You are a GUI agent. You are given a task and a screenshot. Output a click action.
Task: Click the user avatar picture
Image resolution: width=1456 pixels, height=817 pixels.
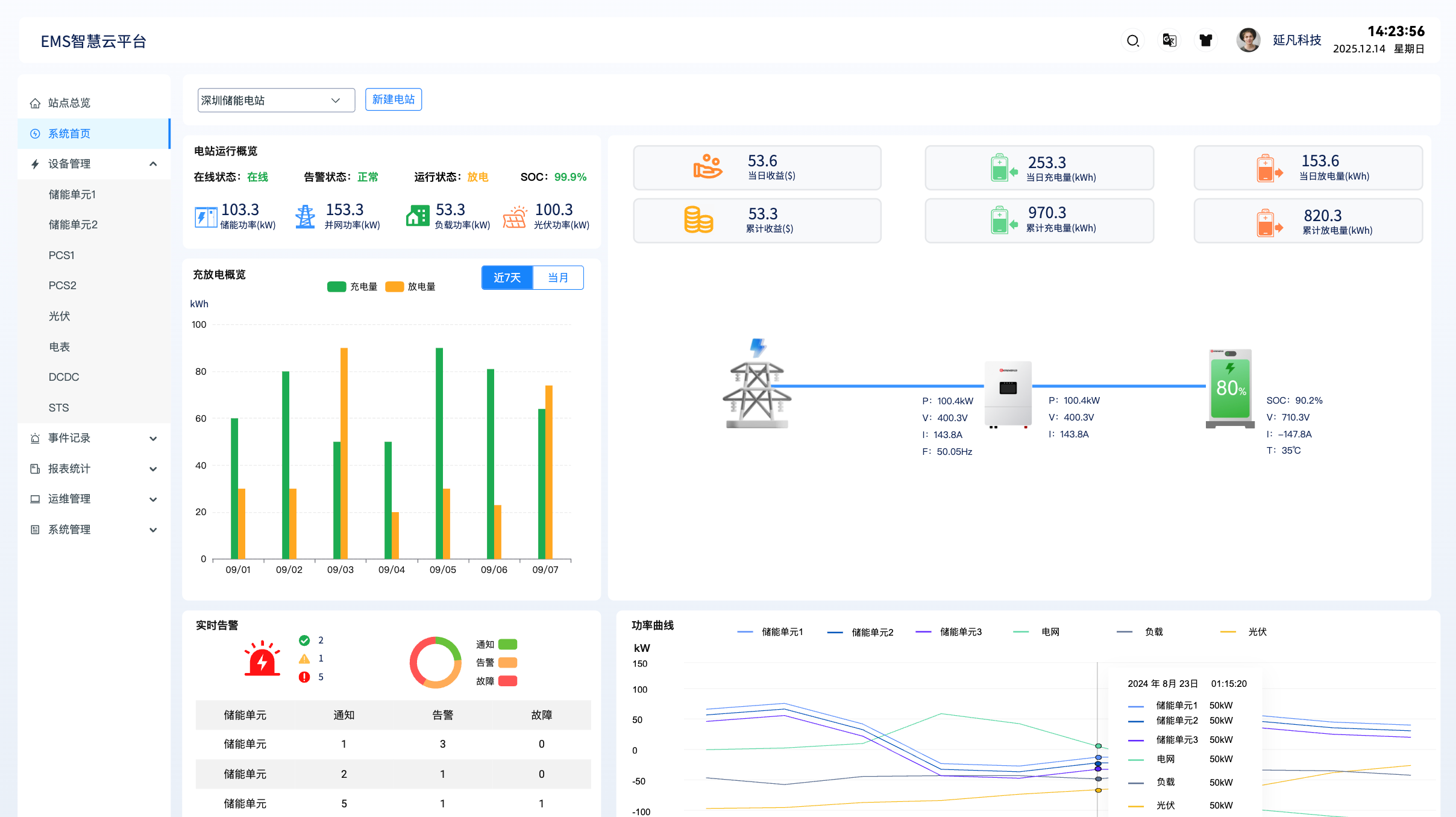tap(1247, 40)
